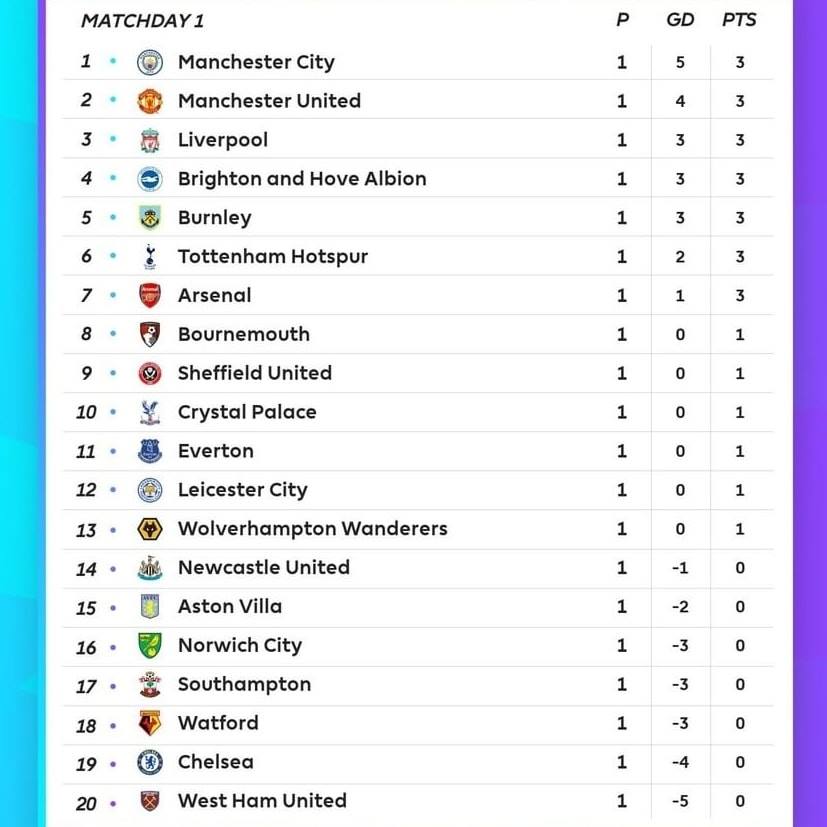Click the P column header

(622, 20)
